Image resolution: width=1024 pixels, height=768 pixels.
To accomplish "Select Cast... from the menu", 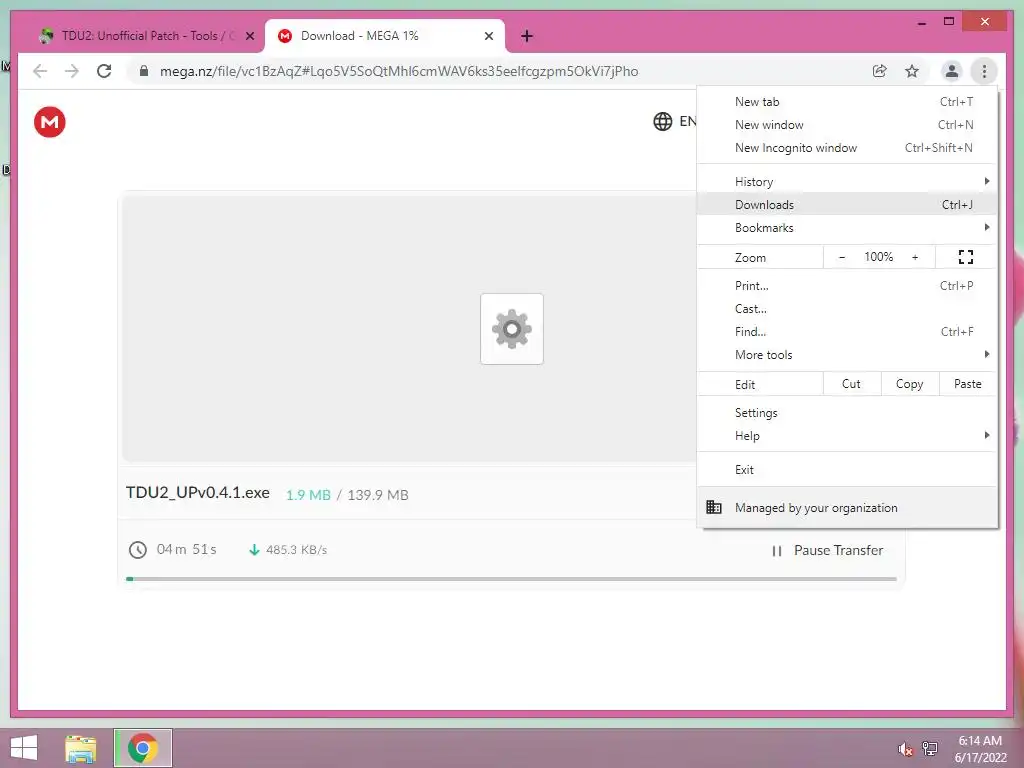I will click(847, 309).
